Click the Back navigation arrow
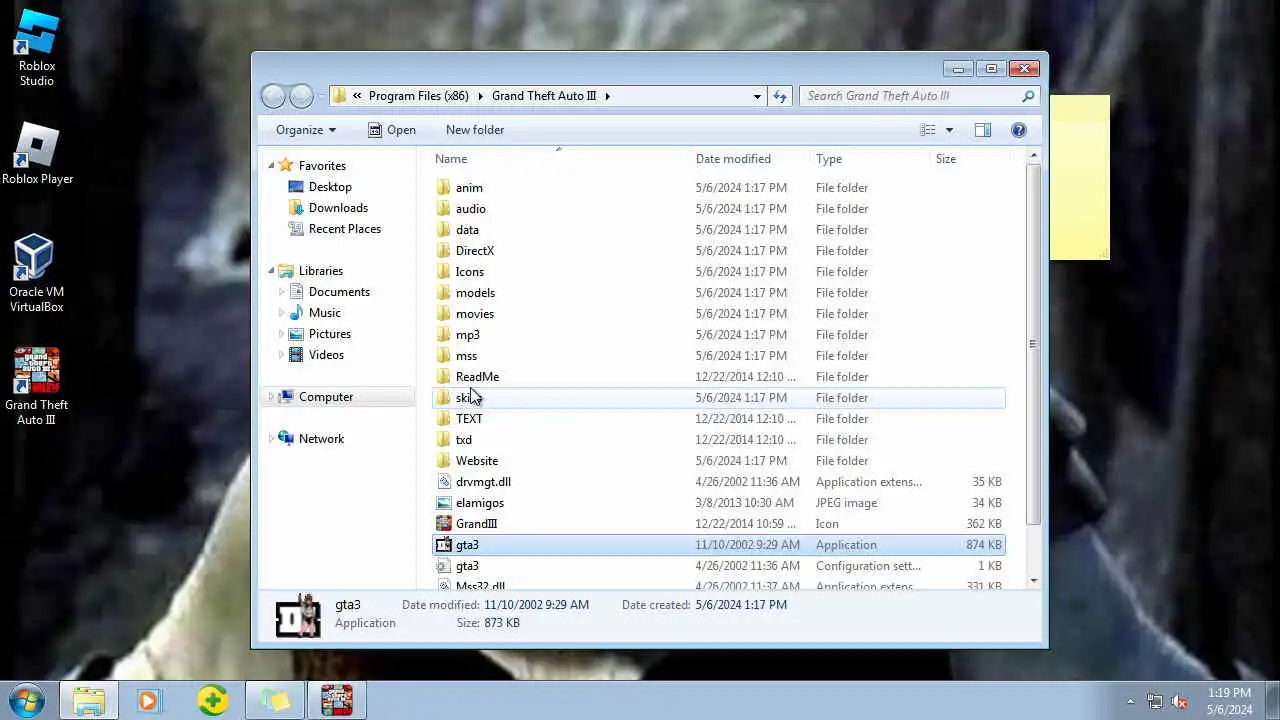 [273, 96]
